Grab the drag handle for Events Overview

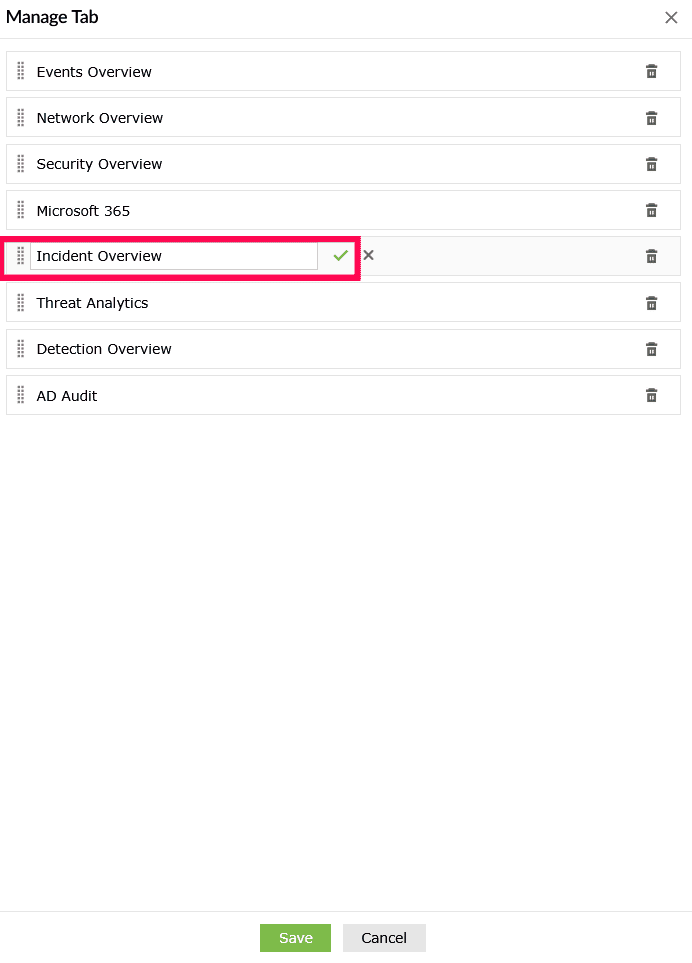pos(20,71)
